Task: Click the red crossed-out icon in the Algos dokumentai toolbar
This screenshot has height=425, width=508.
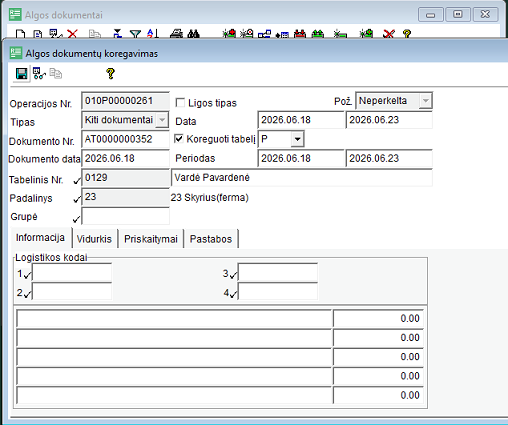Action: [x=389, y=34]
